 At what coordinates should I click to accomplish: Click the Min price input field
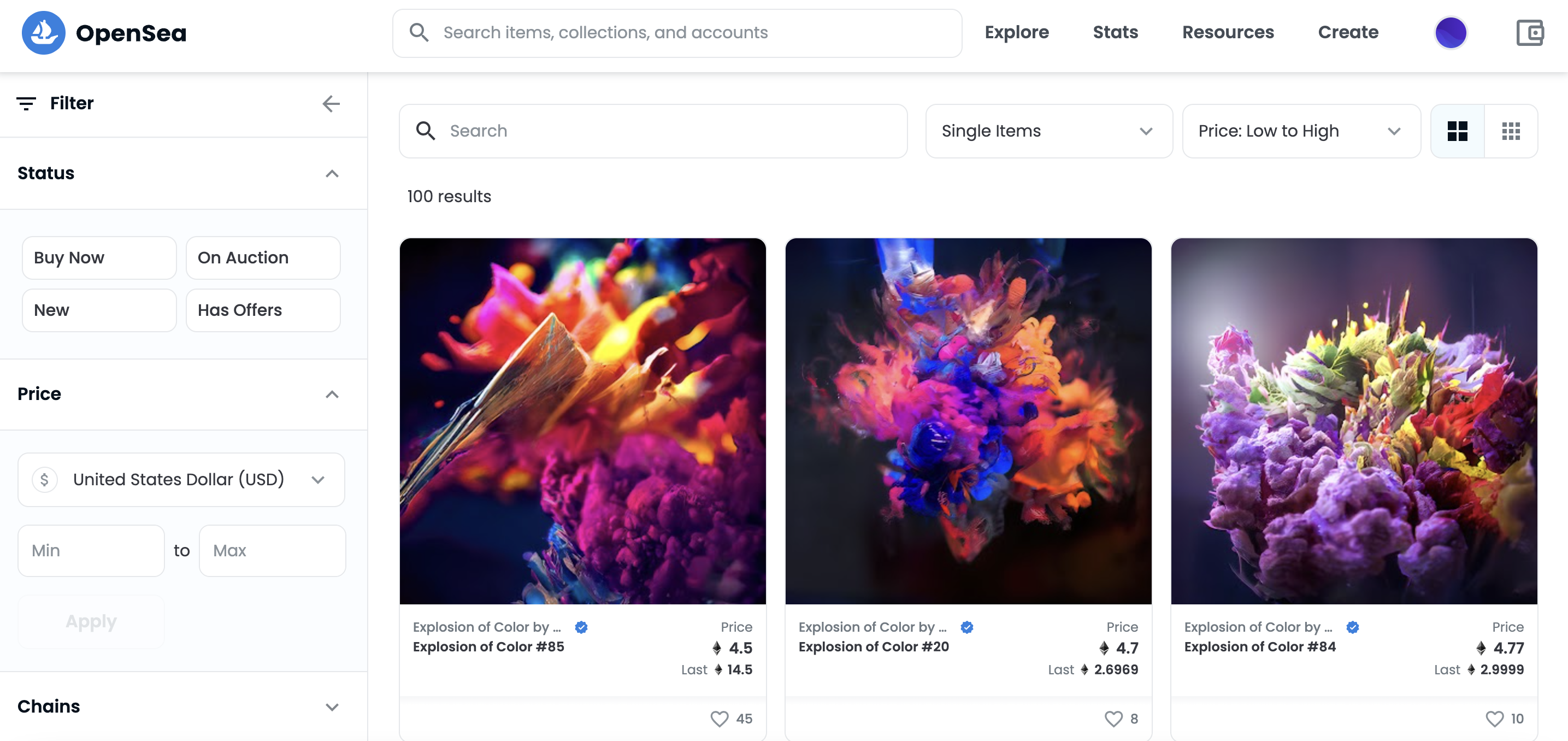pos(91,550)
